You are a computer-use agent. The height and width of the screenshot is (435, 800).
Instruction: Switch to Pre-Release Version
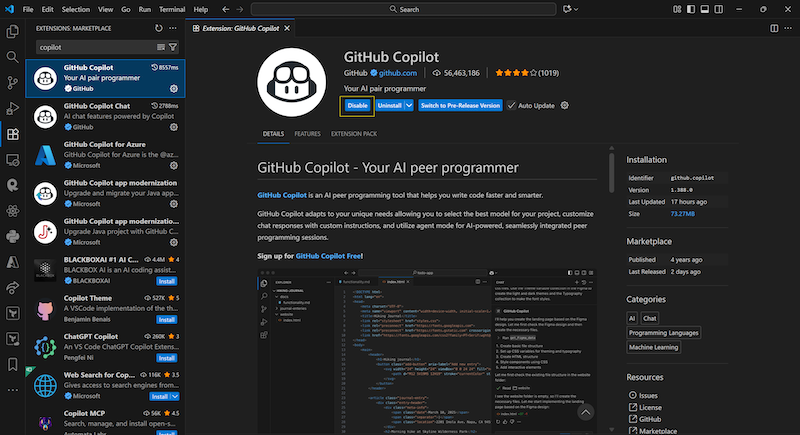pyautogui.click(x=460, y=106)
